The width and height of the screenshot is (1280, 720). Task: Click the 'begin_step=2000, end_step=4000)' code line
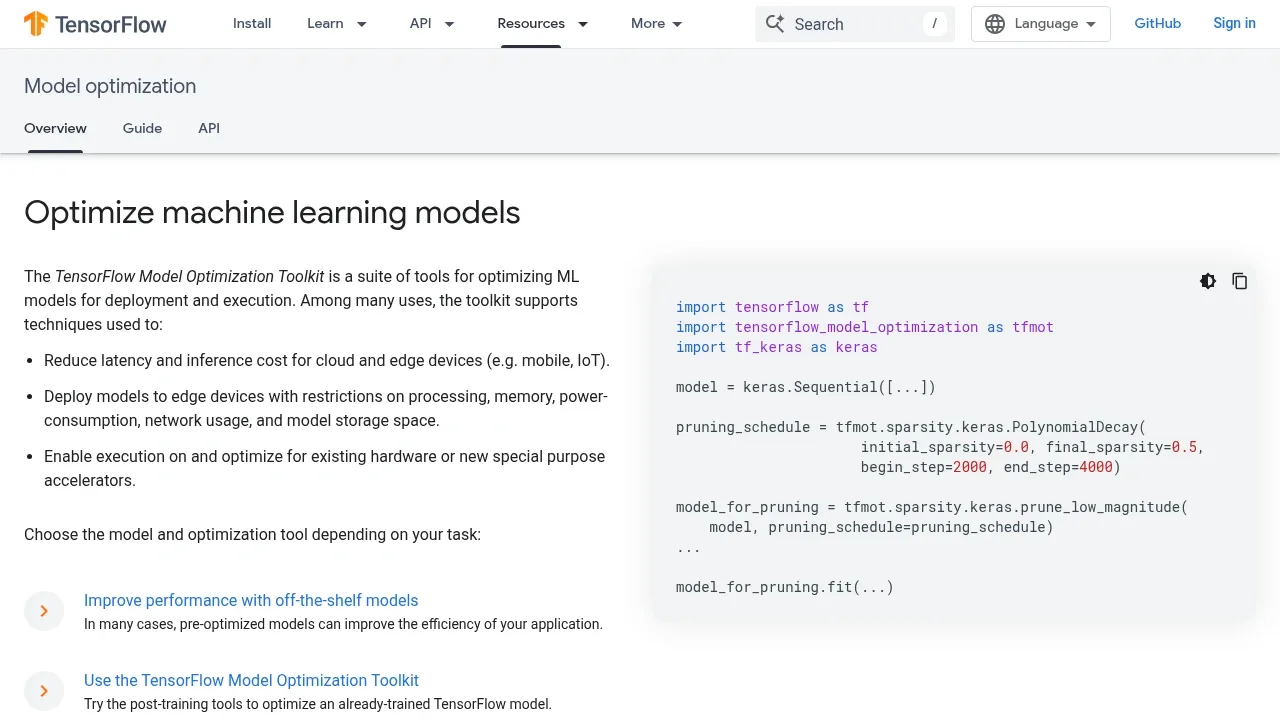tap(991, 467)
